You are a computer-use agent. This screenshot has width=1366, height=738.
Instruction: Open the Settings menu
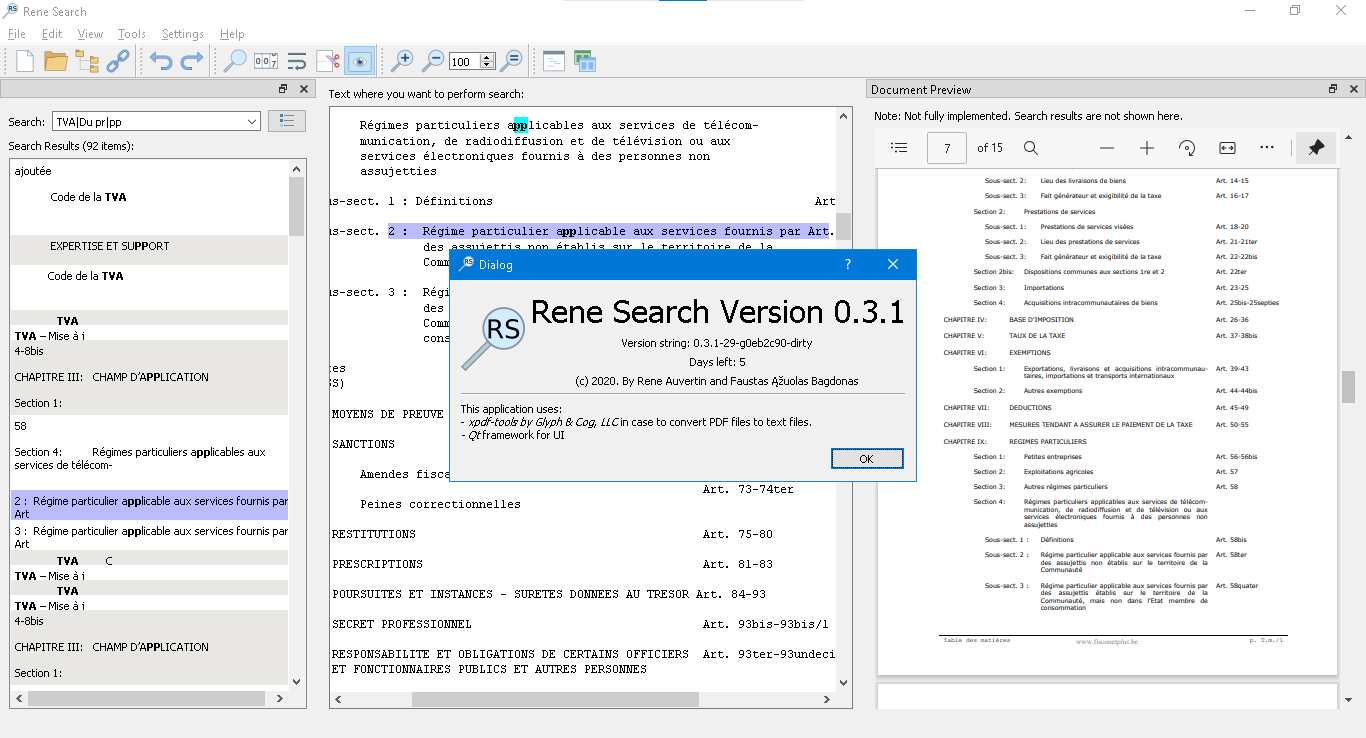[x=183, y=34]
